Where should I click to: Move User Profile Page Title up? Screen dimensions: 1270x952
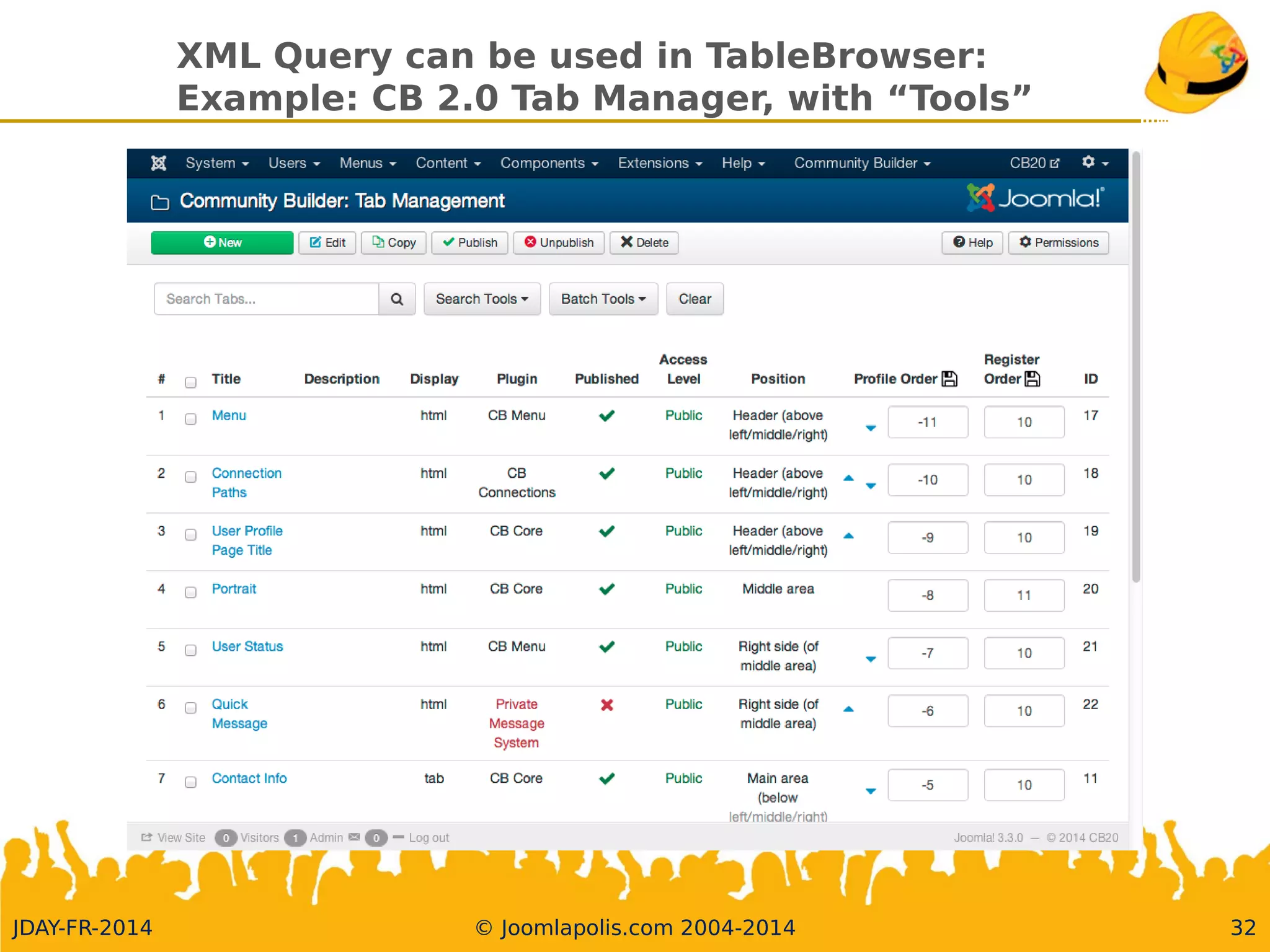(849, 535)
